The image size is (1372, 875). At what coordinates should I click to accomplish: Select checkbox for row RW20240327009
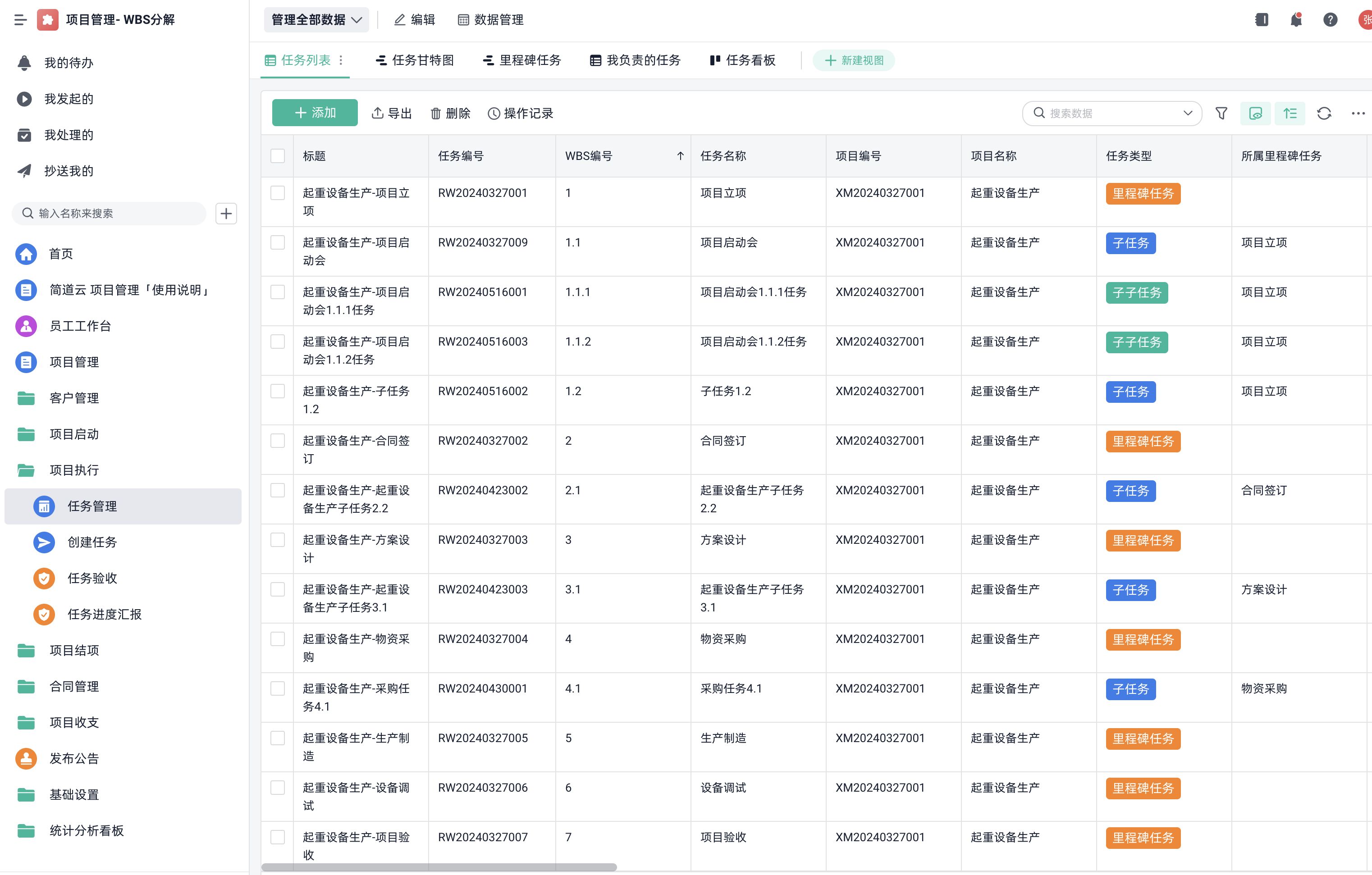pyautogui.click(x=278, y=243)
